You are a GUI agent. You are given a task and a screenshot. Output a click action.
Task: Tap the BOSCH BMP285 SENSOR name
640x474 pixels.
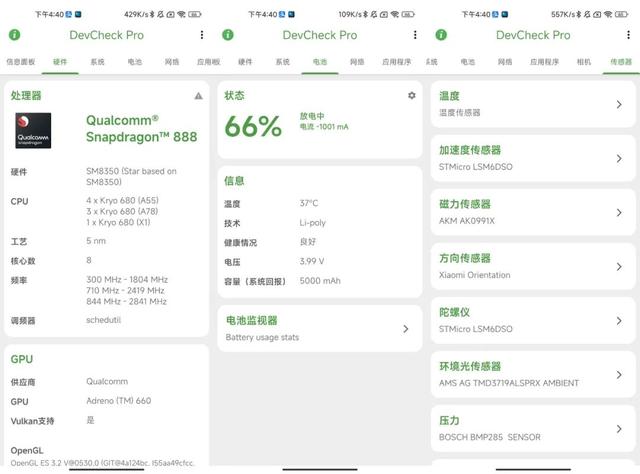(x=489, y=437)
